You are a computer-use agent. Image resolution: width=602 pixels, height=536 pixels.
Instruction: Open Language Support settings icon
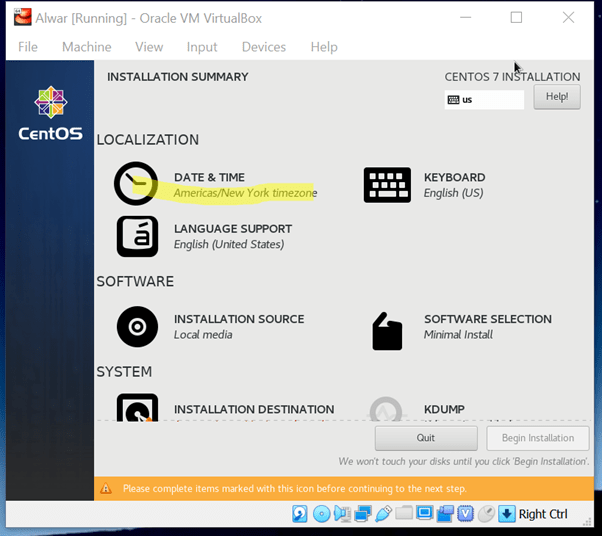(x=137, y=236)
